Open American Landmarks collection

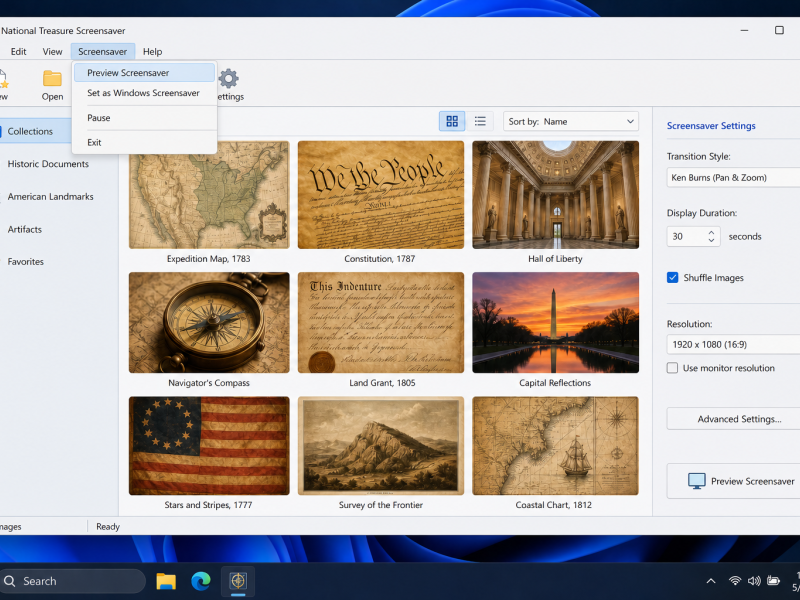pyautogui.click(x=51, y=196)
